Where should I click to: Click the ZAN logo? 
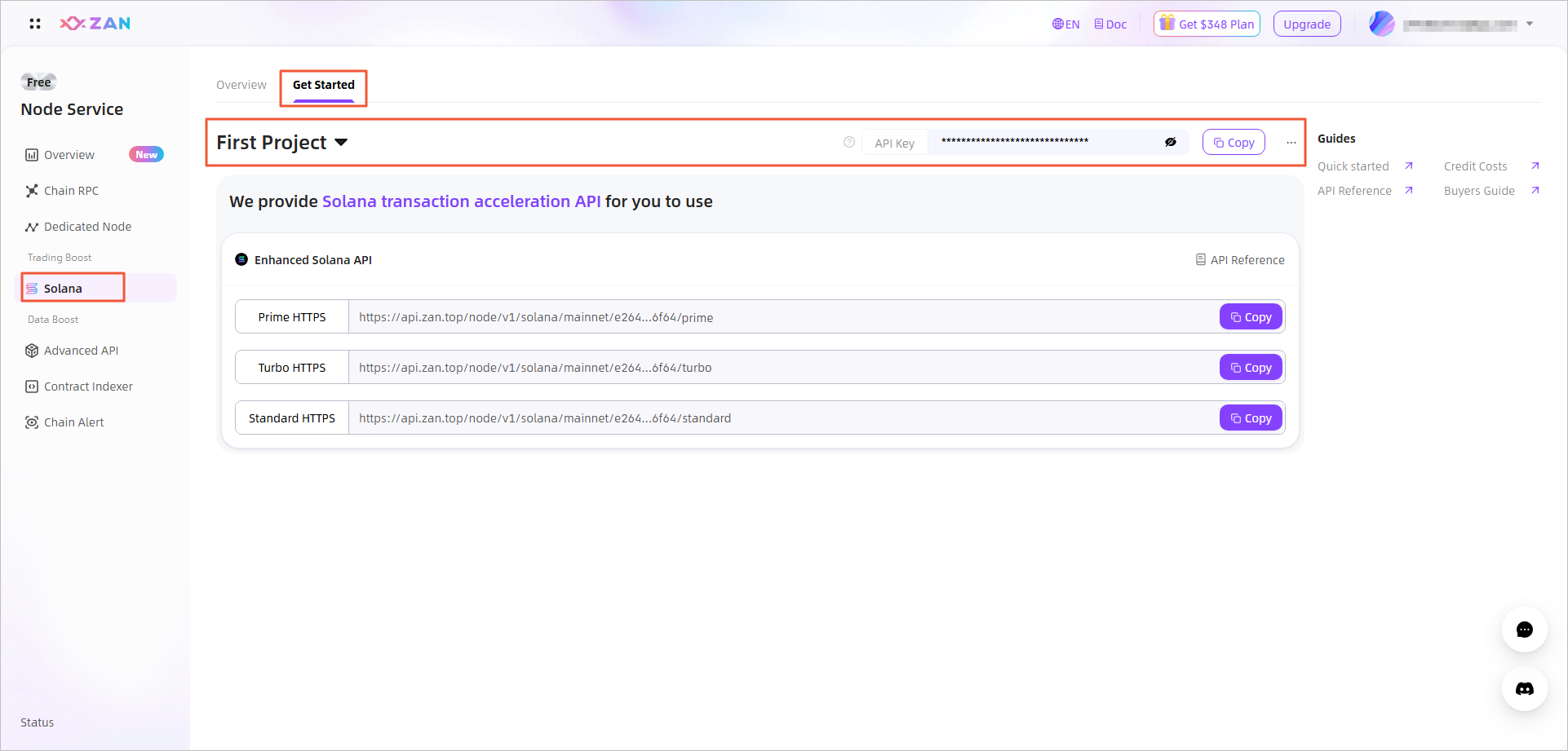(x=95, y=24)
